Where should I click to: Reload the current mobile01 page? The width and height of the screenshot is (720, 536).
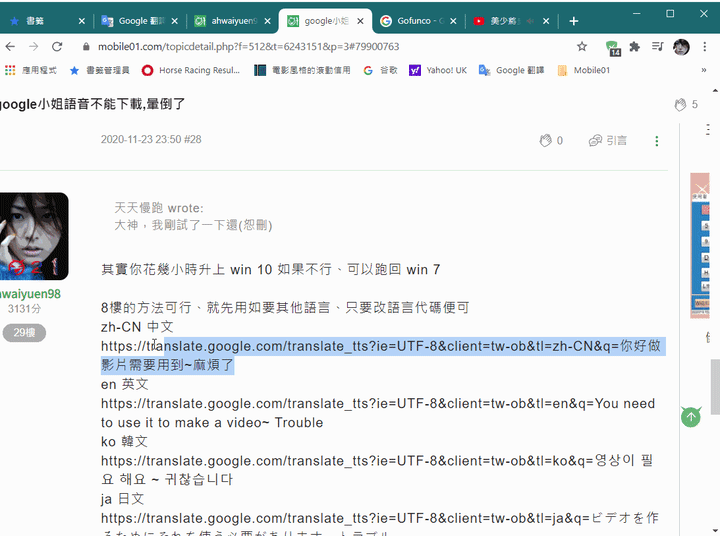57,46
